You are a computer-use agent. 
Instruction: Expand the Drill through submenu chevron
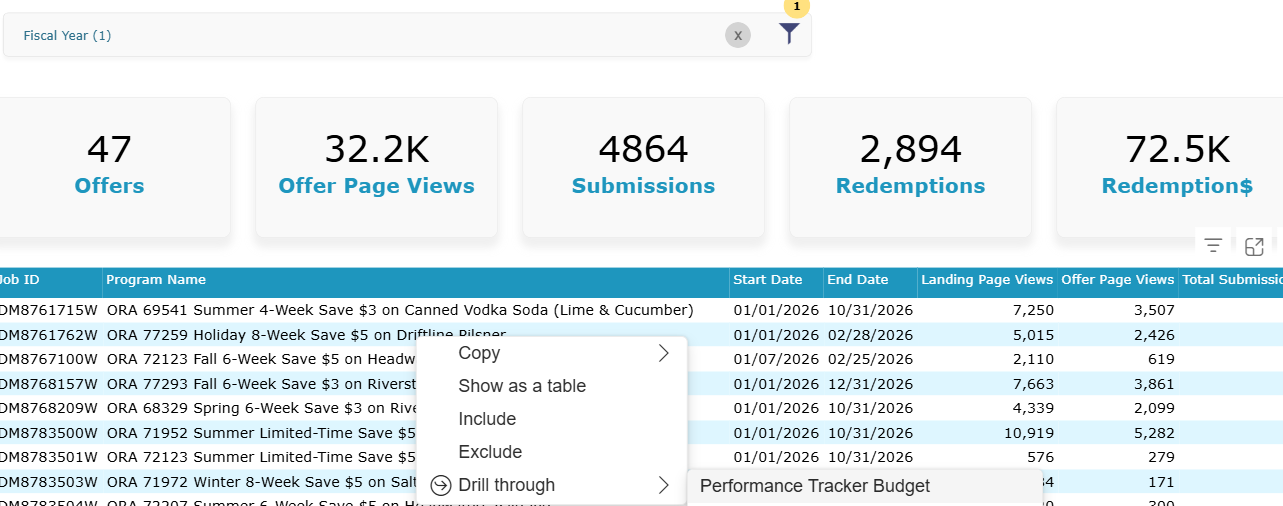(x=664, y=485)
